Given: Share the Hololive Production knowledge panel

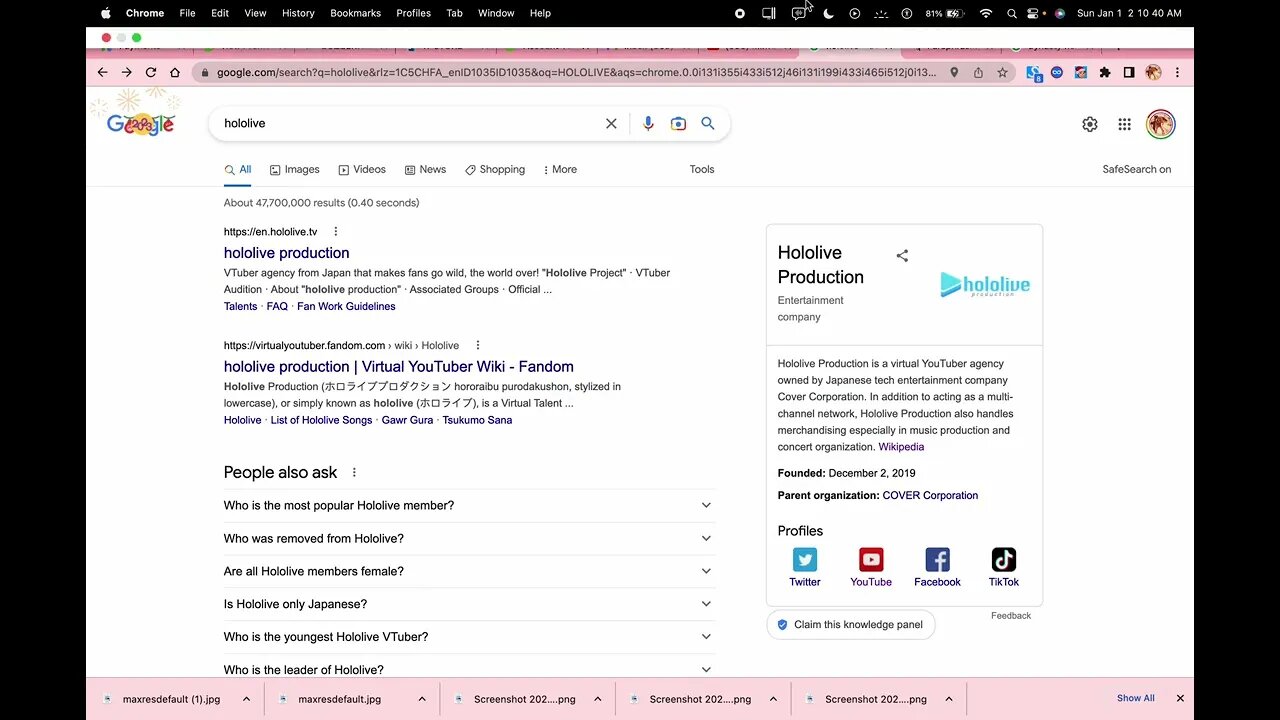Looking at the screenshot, I should coord(902,256).
